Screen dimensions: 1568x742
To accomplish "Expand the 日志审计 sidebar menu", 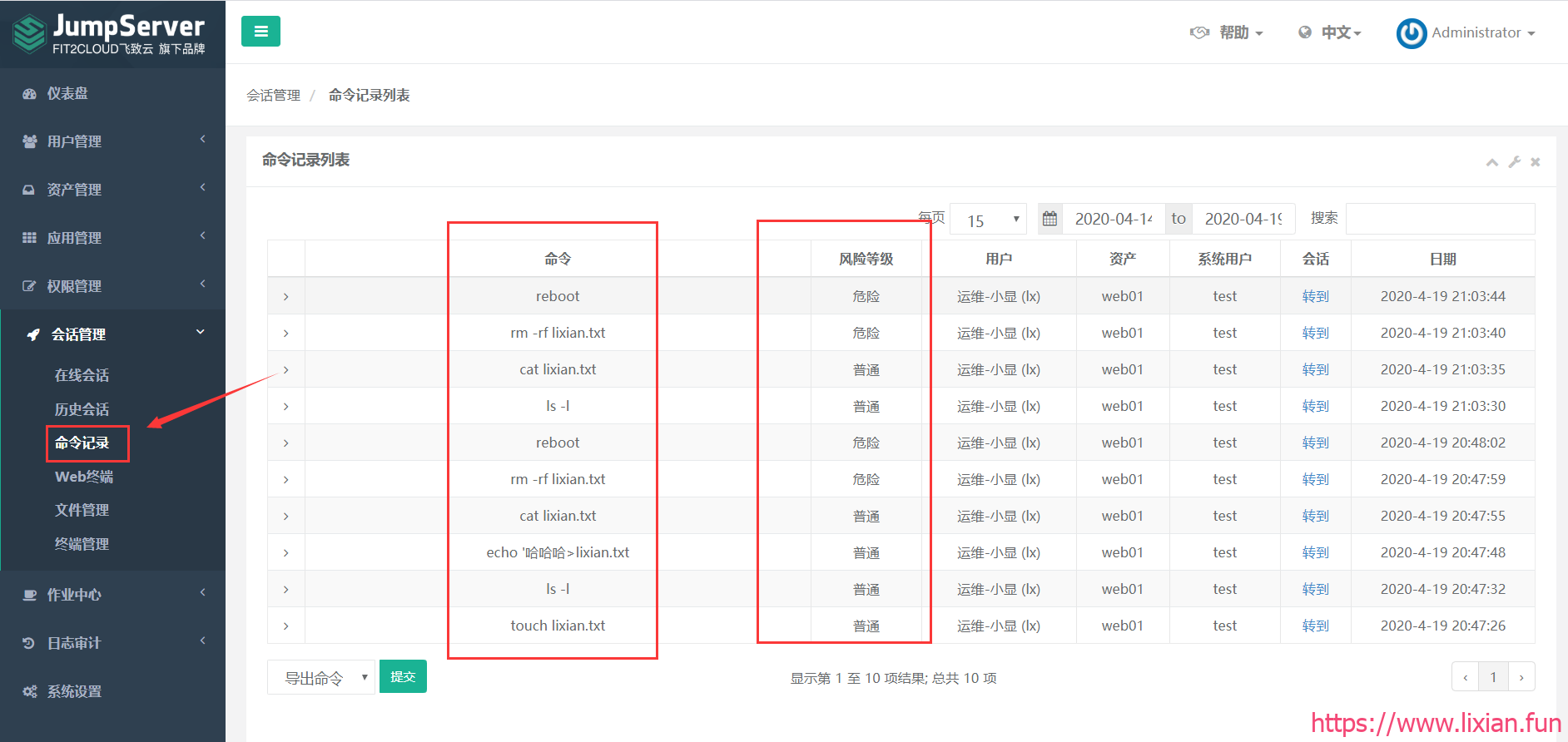I will (x=112, y=644).
